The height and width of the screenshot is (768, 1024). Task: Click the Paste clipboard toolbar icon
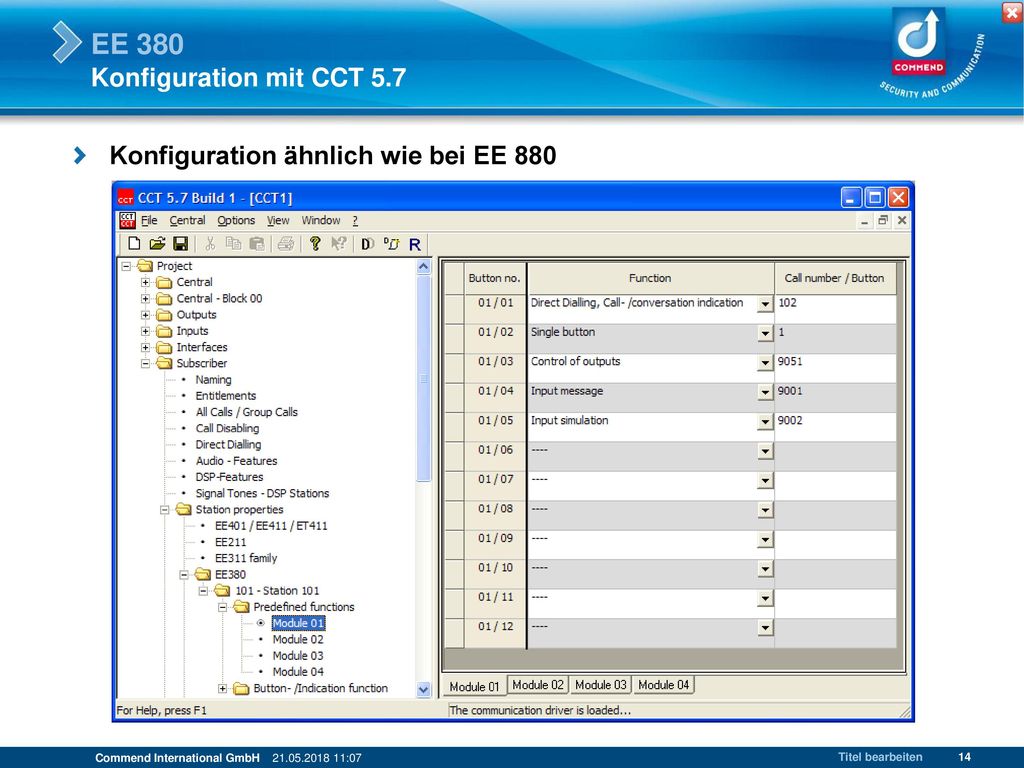(257, 244)
